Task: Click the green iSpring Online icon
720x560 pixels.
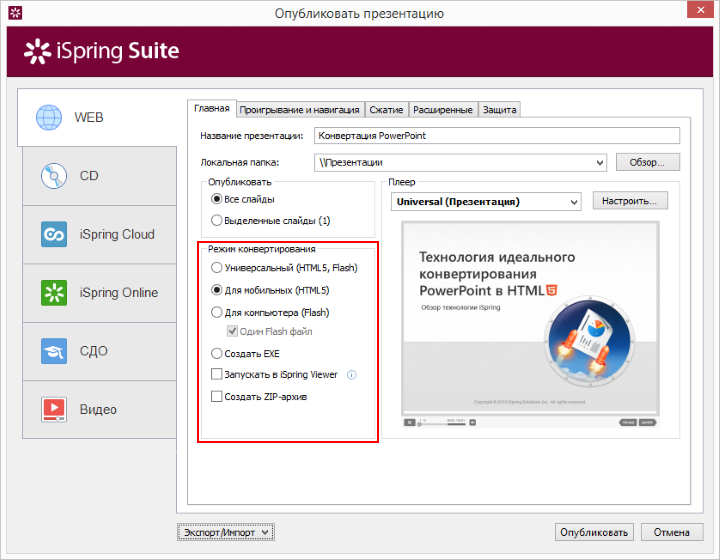Action: pos(54,292)
